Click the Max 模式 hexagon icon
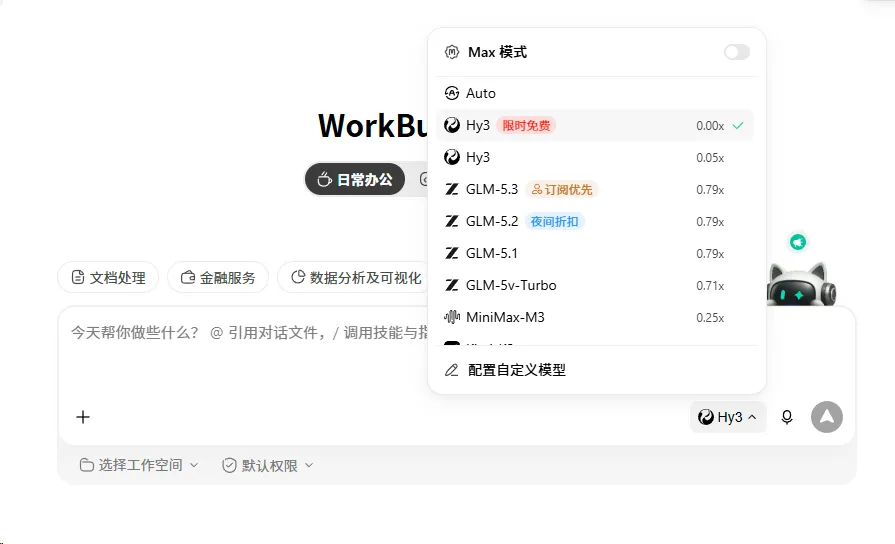The height and width of the screenshot is (544, 895). click(451, 53)
